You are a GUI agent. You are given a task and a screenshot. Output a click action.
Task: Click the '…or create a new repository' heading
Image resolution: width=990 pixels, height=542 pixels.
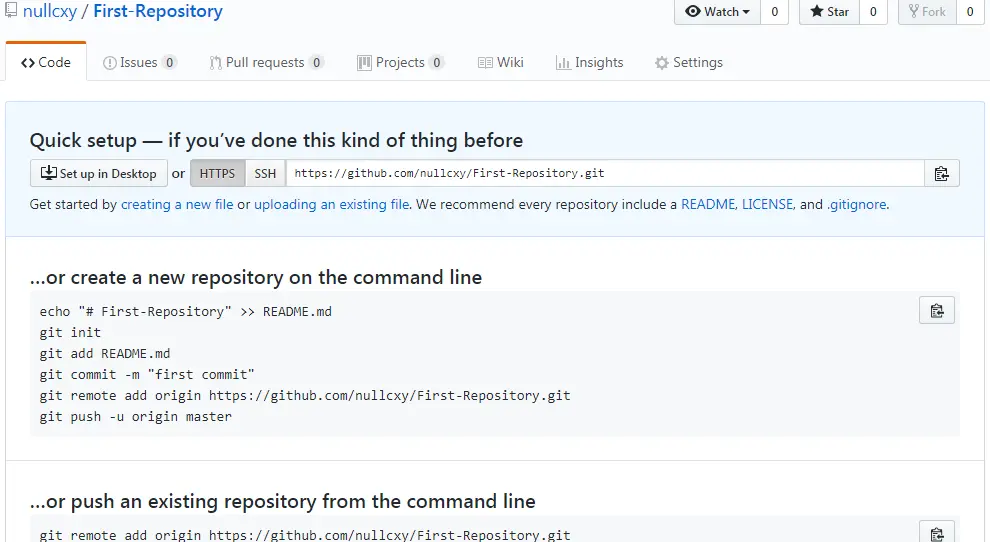pyautogui.click(x=256, y=277)
